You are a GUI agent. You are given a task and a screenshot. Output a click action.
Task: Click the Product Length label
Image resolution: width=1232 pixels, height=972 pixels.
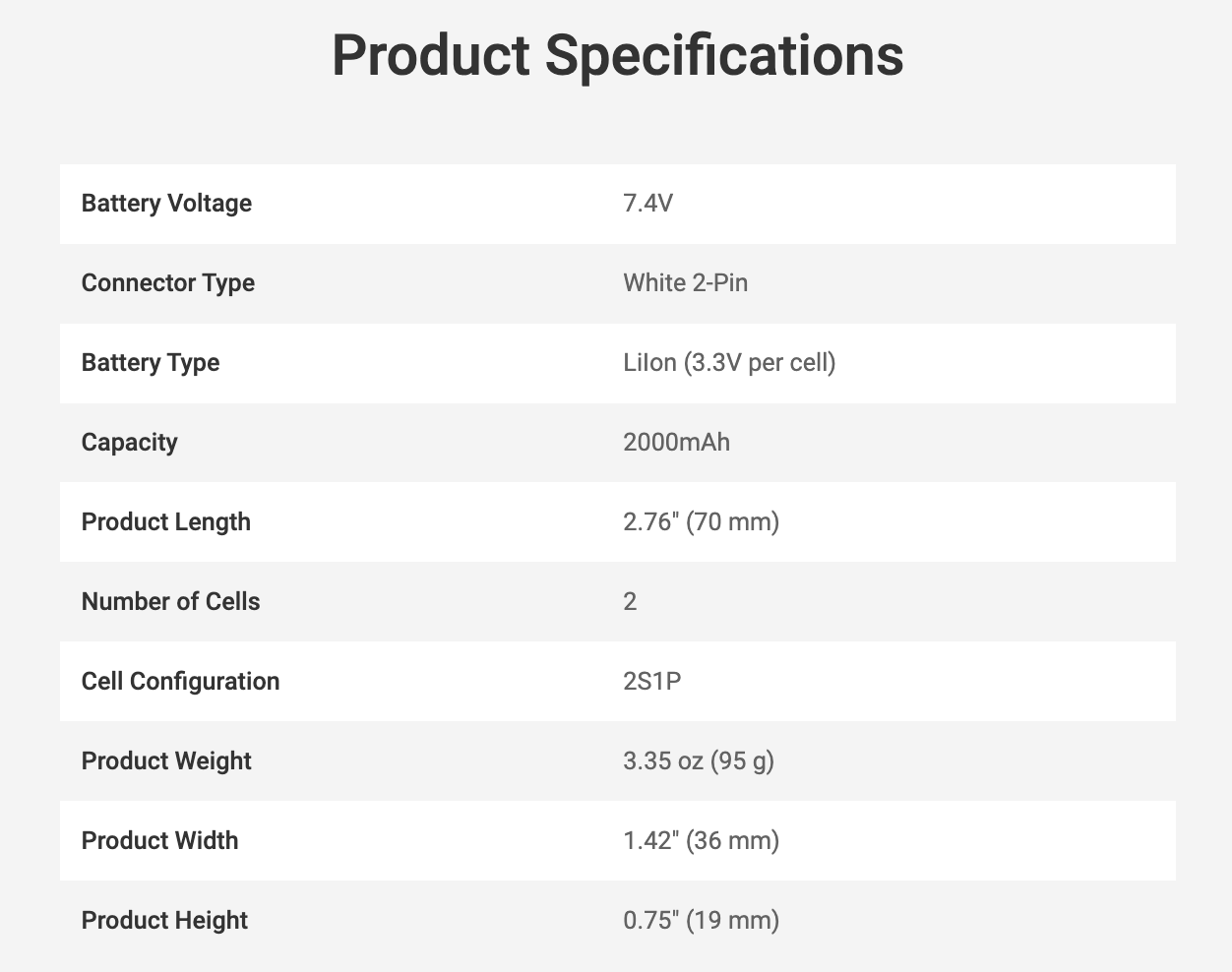pos(165,522)
